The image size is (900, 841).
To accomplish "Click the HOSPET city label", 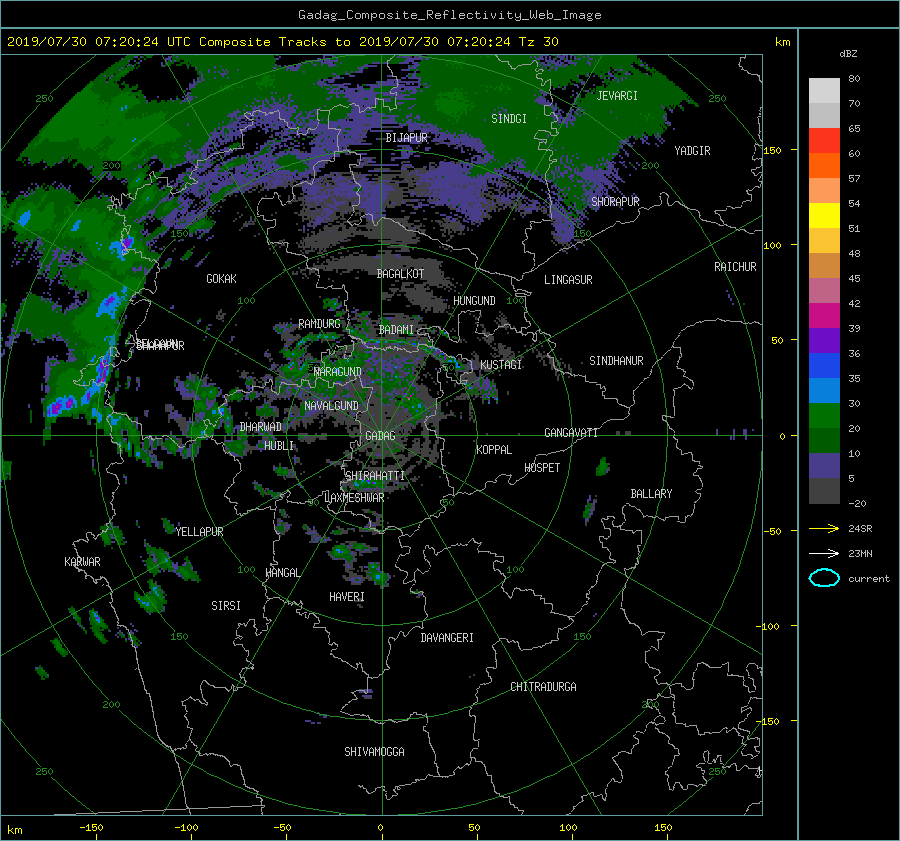I will [x=542, y=468].
